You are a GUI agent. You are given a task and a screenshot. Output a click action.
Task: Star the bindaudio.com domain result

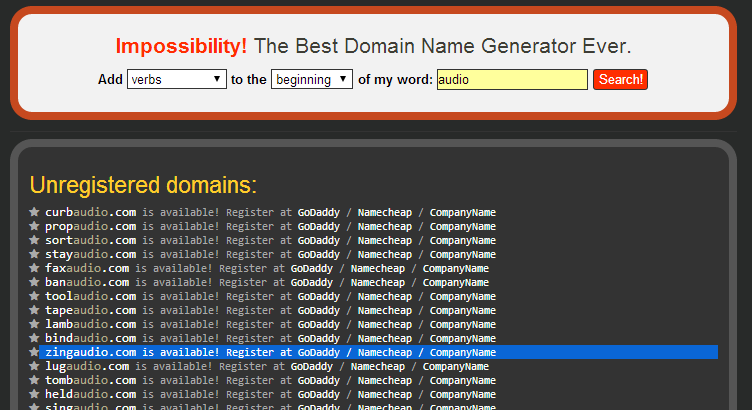click(x=34, y=338)
